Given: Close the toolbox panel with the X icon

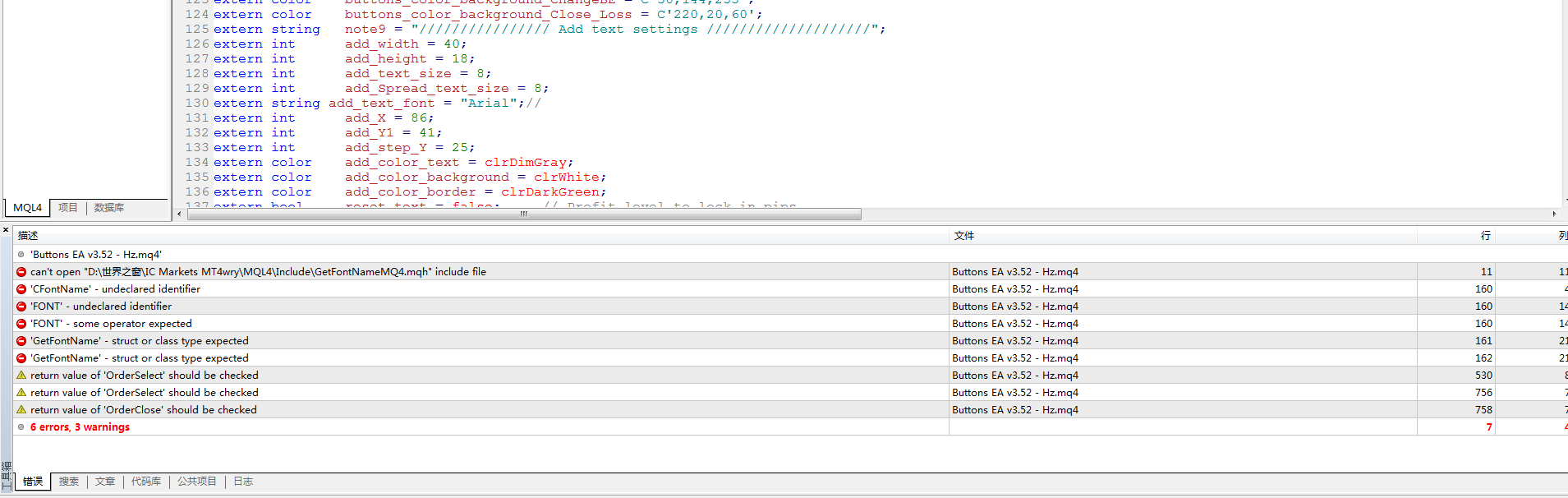Looking at the screenshot, I should (x=6, y=230).
